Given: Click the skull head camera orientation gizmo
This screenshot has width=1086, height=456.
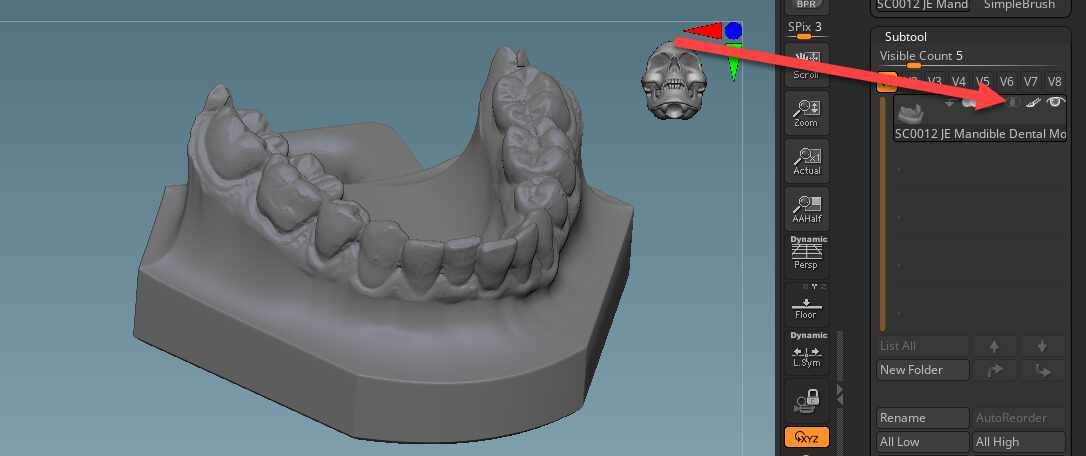Looking at the screenshot, I should pyautogui.click(x=673, y=80).
